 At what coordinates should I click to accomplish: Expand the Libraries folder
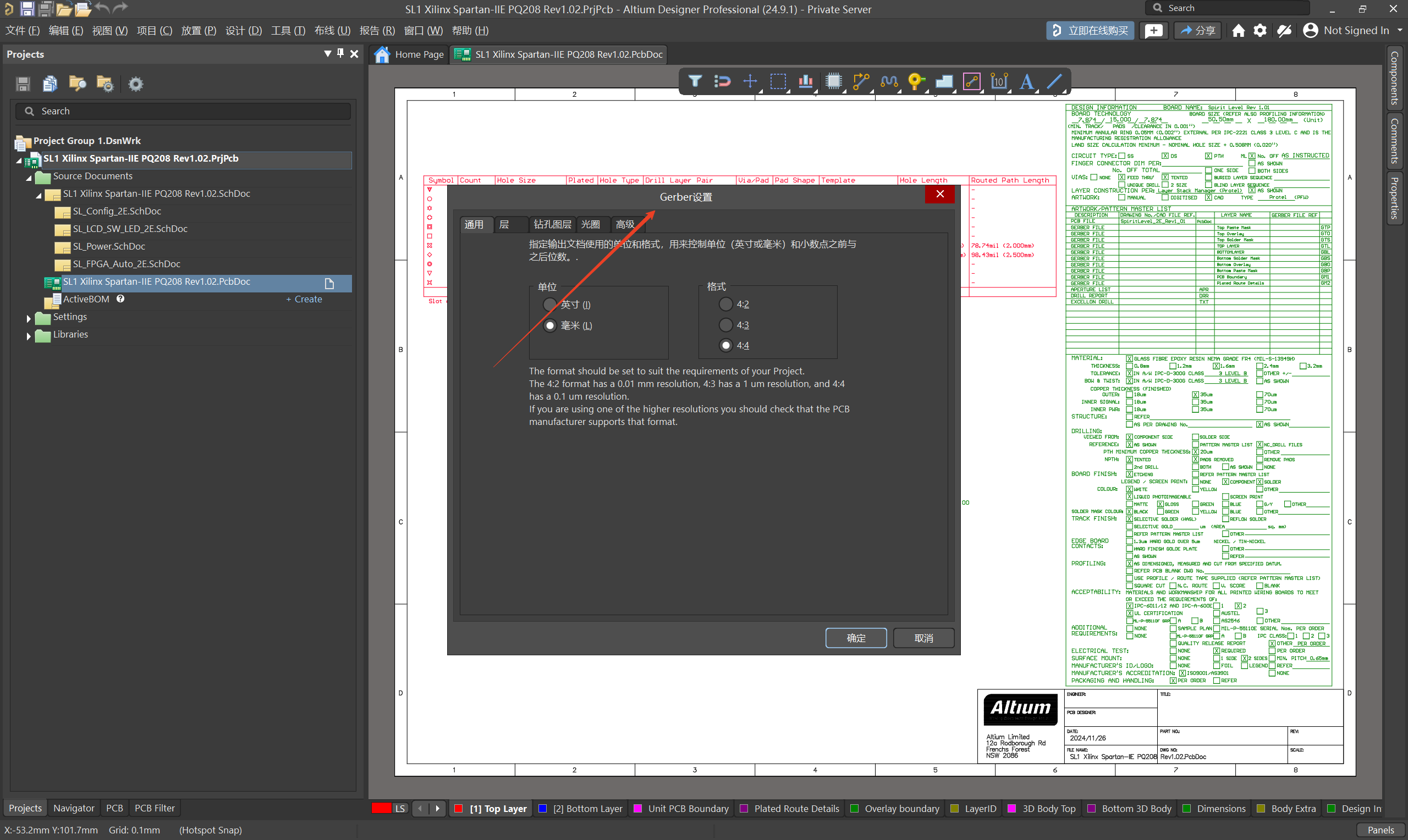29,336
